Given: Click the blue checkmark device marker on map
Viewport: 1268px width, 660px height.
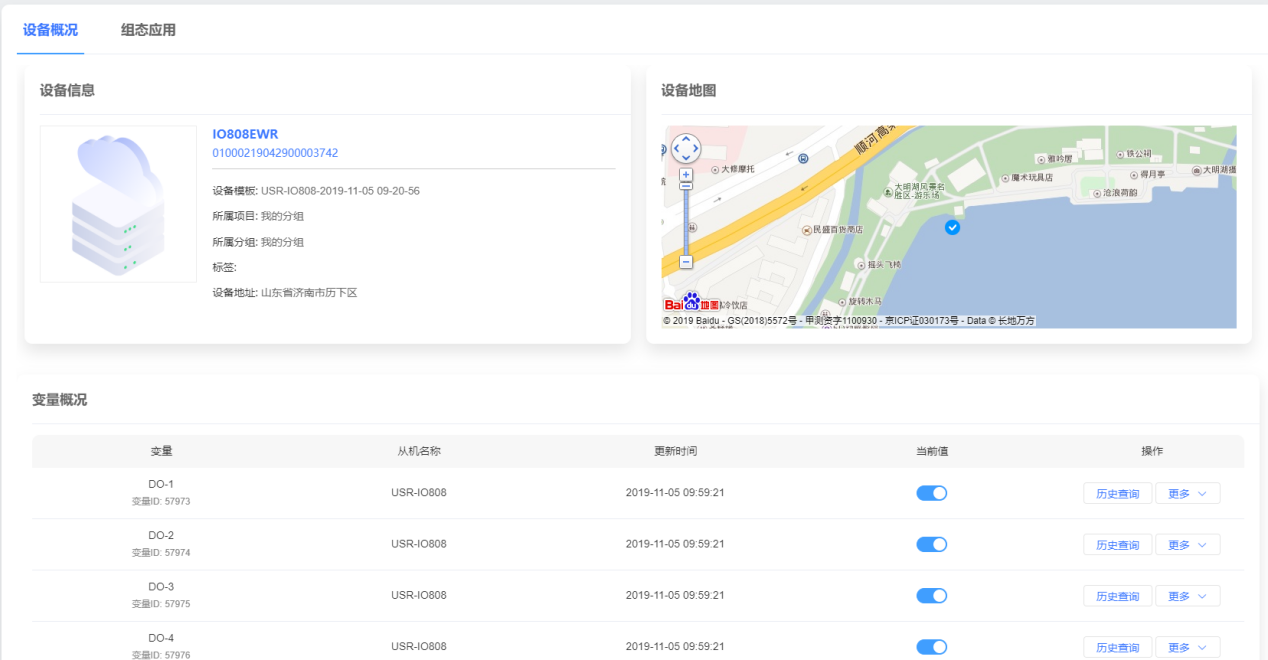Looking at the screenshot, I should point(952,228).
